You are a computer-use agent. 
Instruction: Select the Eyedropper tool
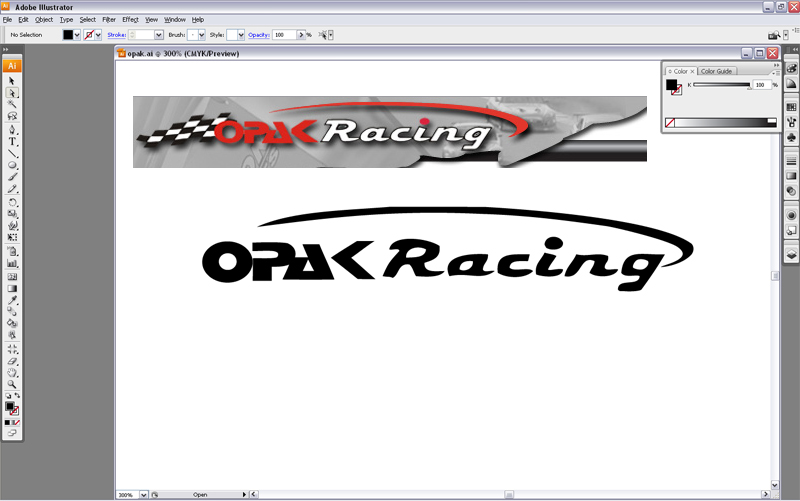pyautogui.click(x=12, y=300)
